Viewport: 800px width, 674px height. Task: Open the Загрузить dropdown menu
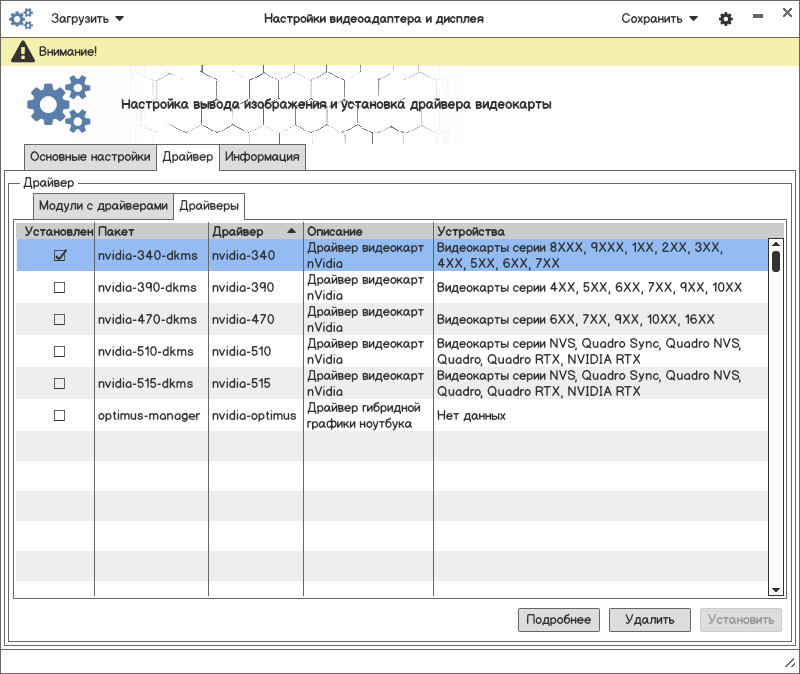[x=88, y=19]
